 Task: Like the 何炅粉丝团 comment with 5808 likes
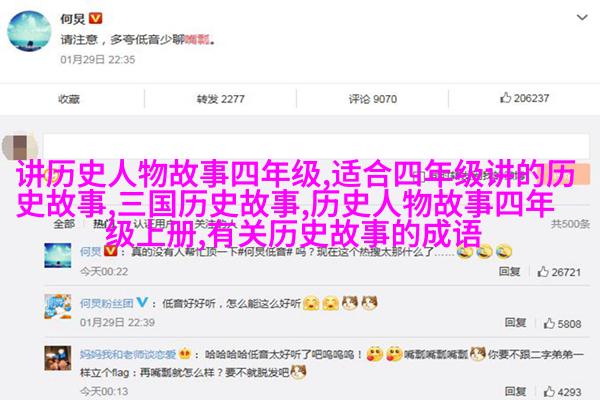click(562, 323)
